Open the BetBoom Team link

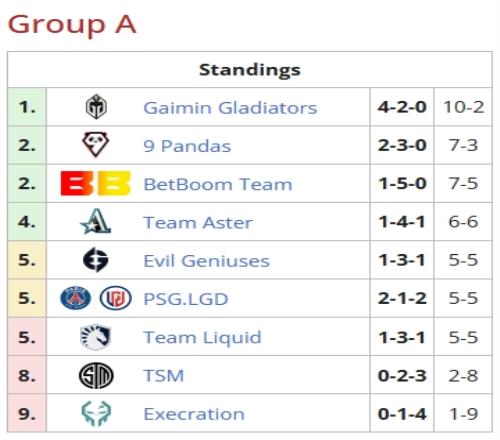[218, 184]
